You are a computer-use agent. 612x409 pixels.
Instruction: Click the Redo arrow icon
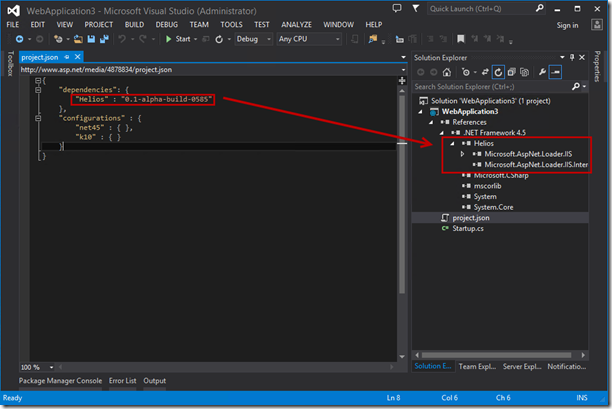click(x=143, y=39)
